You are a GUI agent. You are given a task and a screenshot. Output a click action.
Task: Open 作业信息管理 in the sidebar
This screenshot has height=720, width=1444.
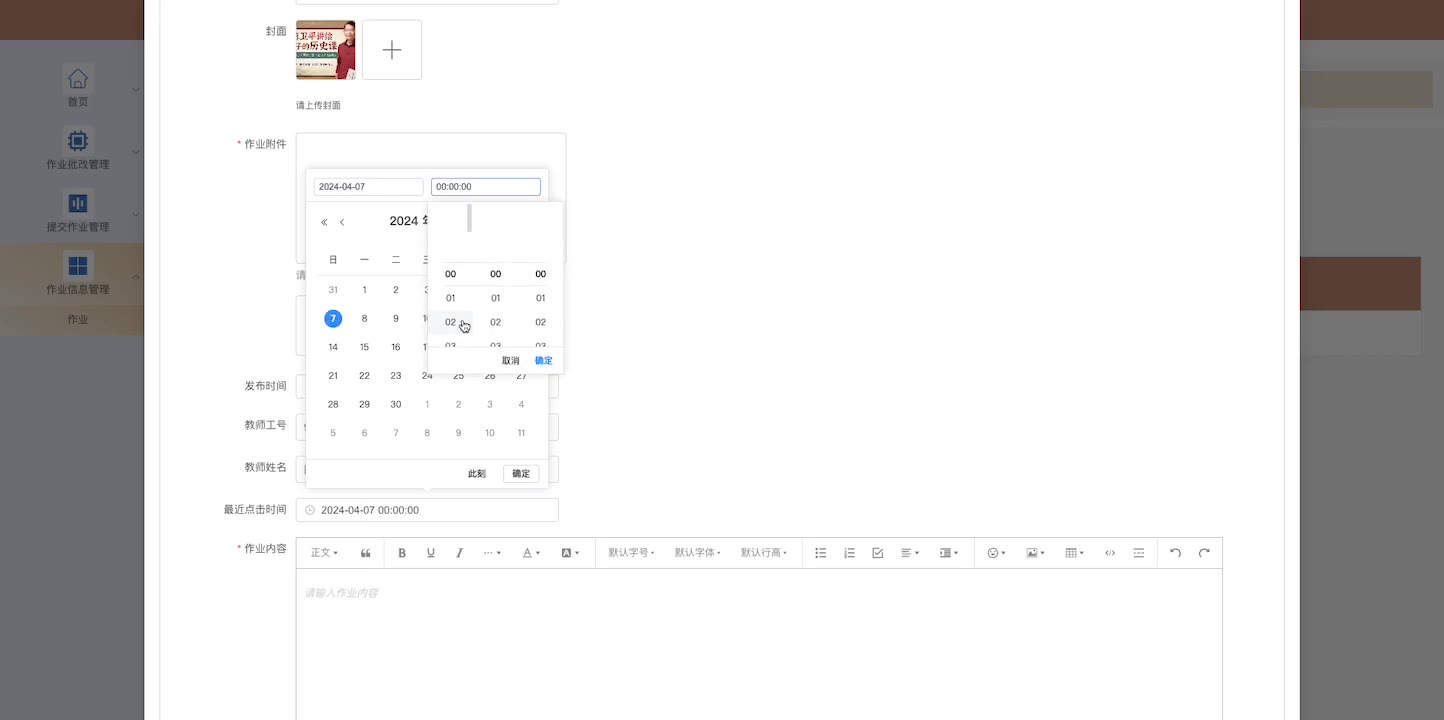pos(77,275)
